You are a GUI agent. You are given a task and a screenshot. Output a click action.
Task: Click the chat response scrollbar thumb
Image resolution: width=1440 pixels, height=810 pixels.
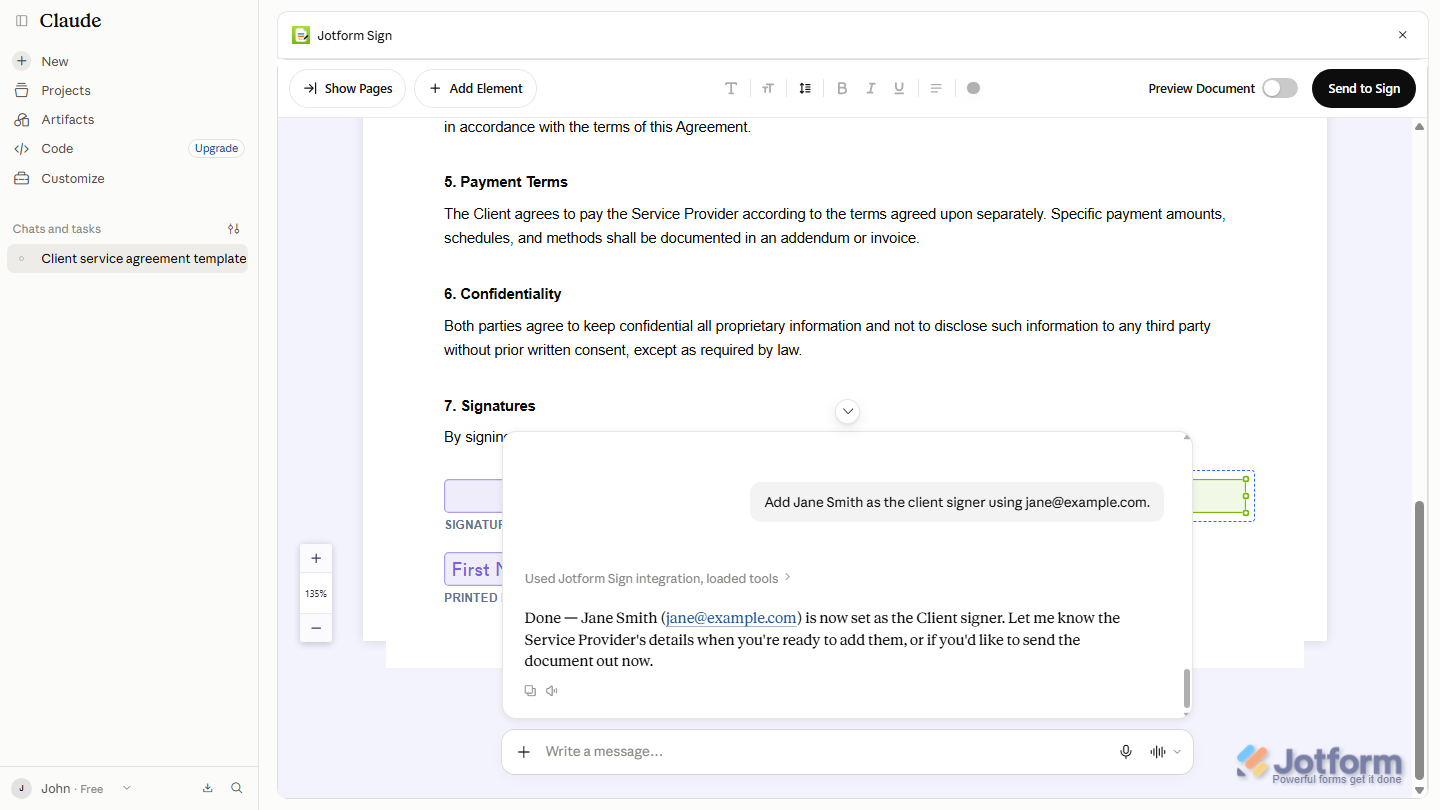[1187, 689]
